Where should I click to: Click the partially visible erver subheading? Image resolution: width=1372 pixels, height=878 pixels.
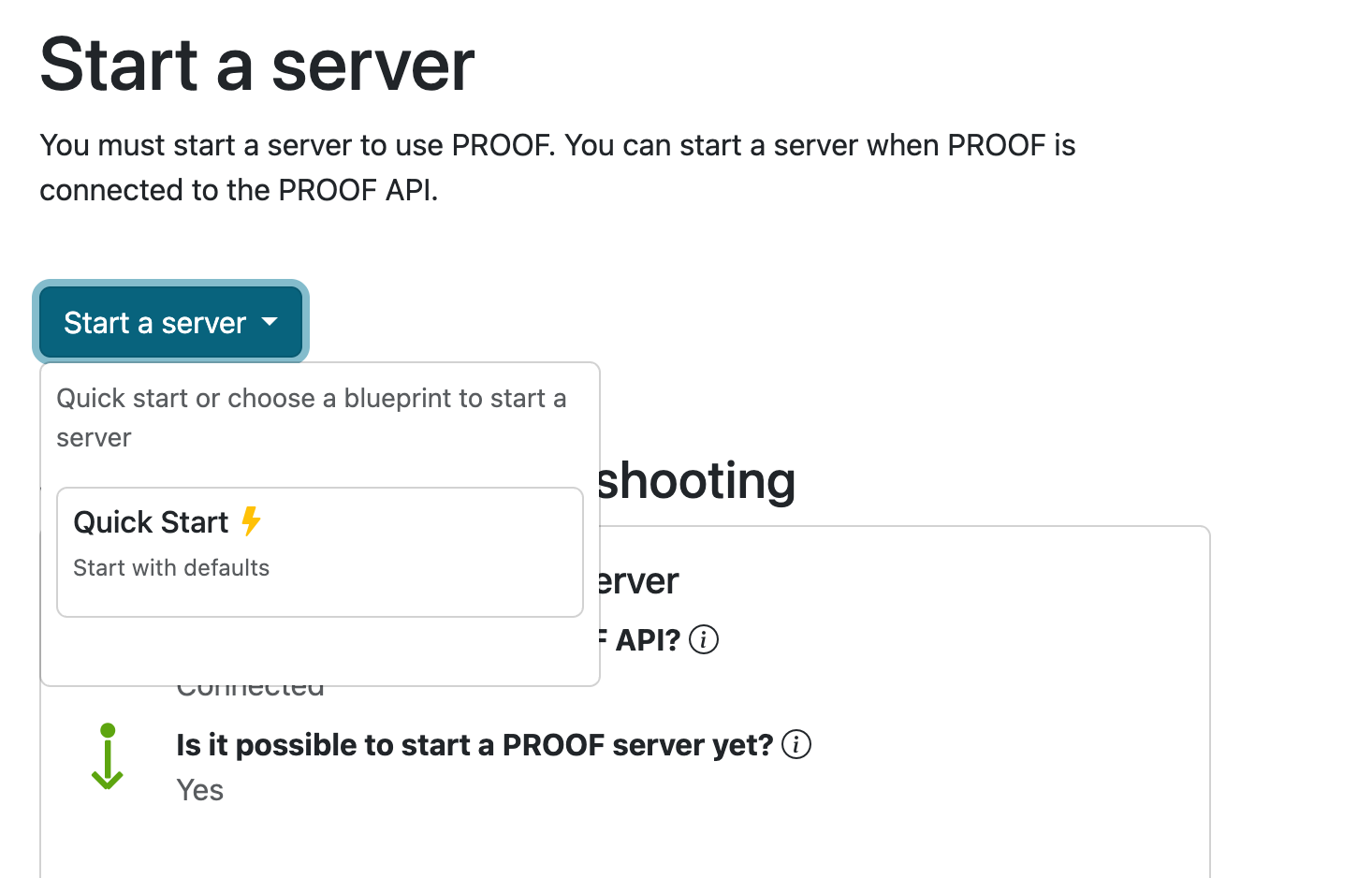click(x=638, y=581)
